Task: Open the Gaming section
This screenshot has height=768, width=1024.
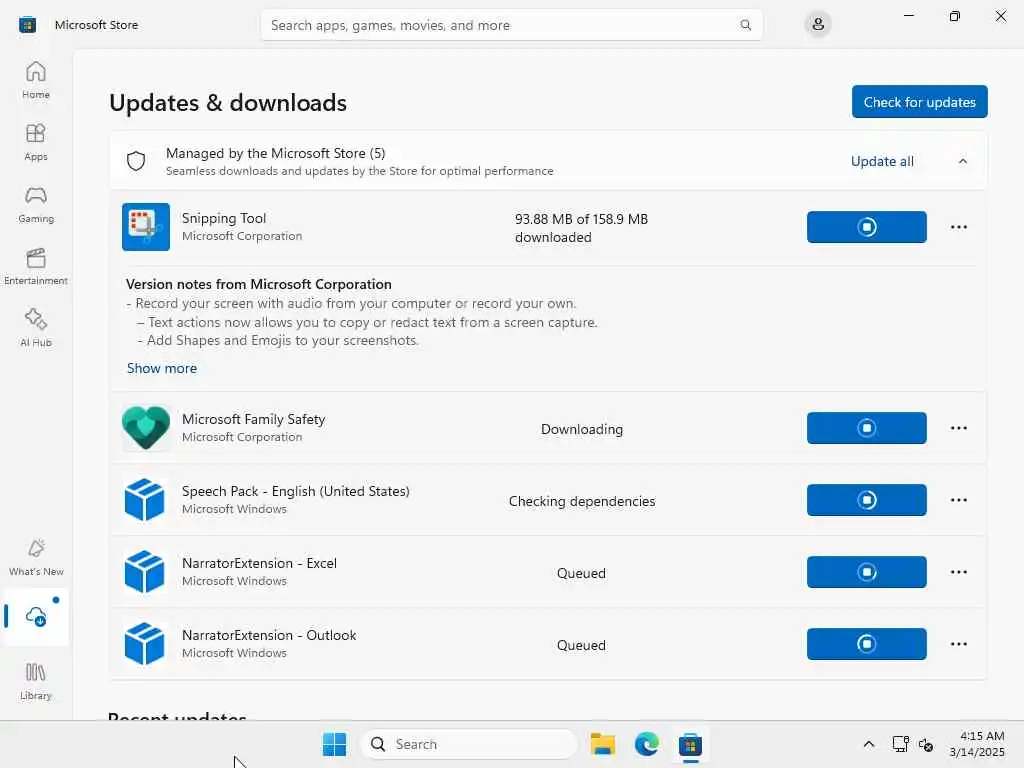Action: pos(36,204)
